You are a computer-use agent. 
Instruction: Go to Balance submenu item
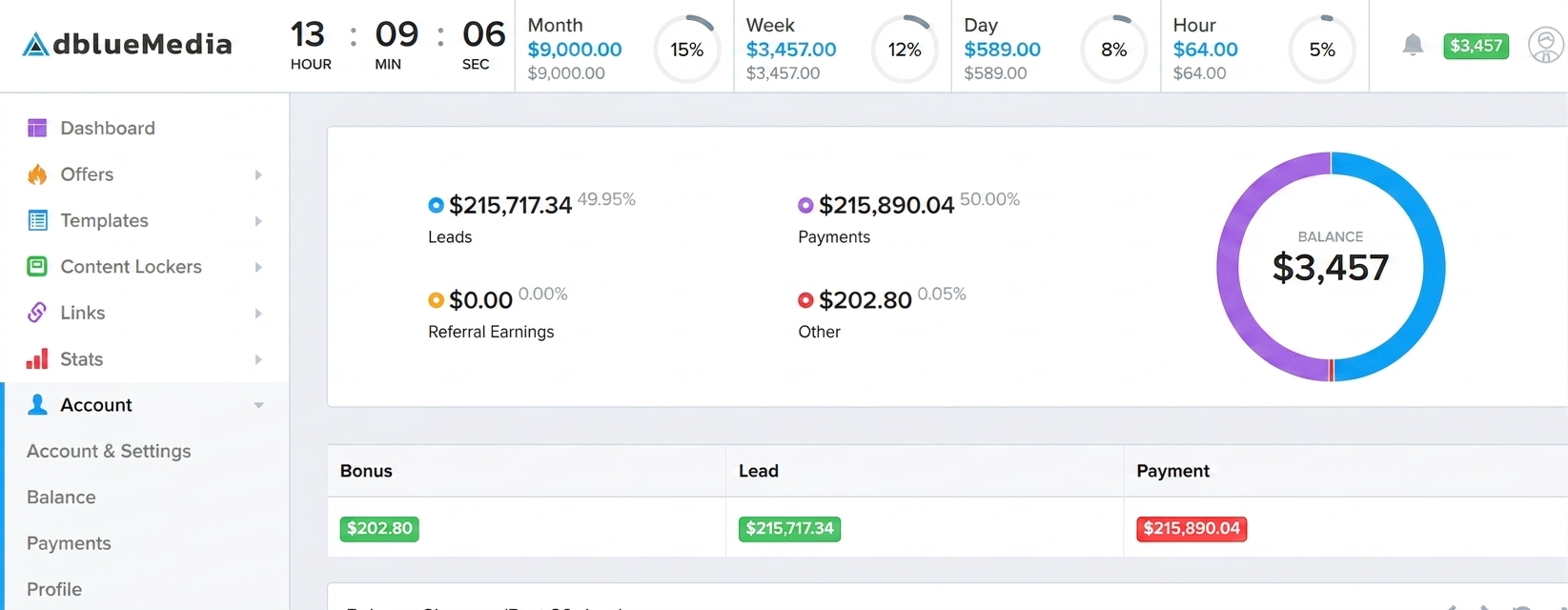click(x=61, y=498)
